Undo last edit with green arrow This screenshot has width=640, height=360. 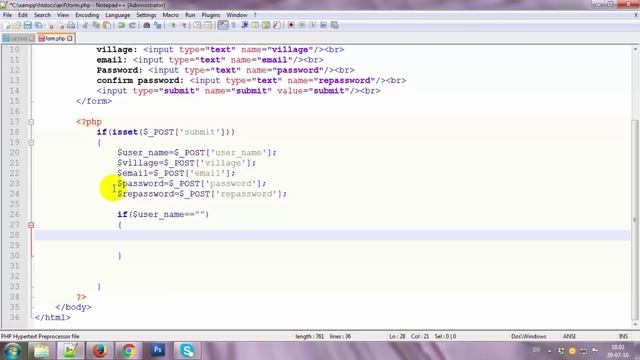pyautogui.click(x=121, y=25)
